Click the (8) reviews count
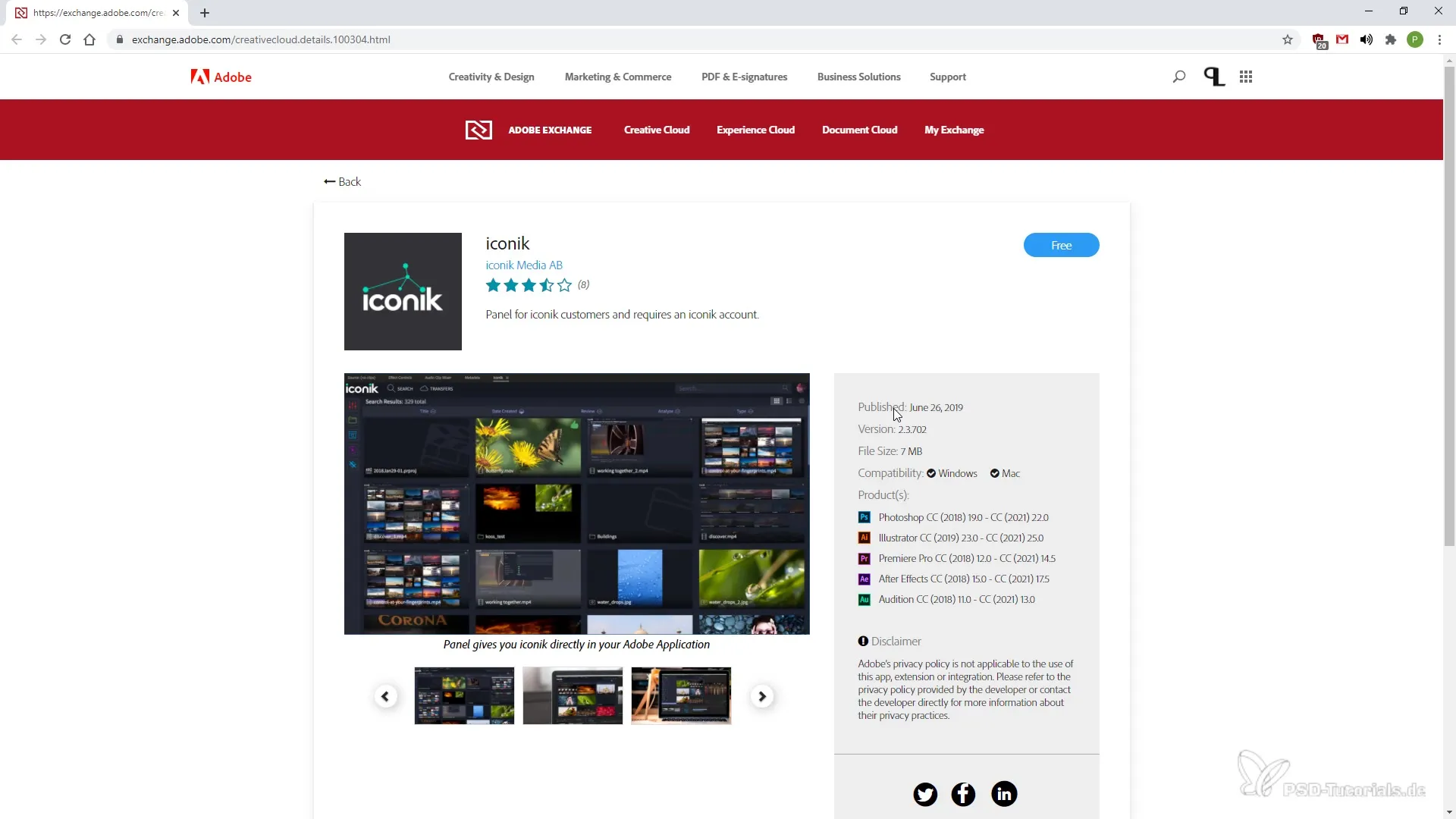1456x819 pixels. pos(583,284)
